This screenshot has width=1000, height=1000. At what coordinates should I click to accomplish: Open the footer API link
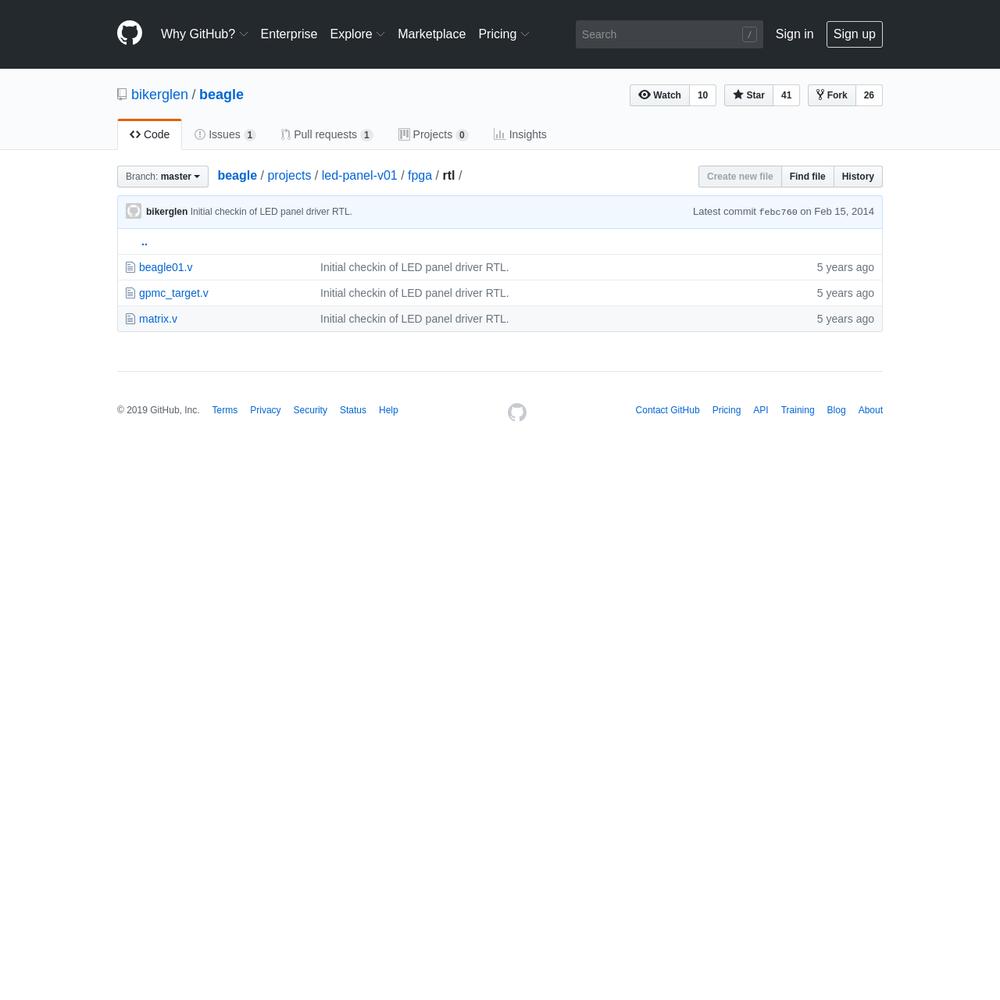point(761,410)
